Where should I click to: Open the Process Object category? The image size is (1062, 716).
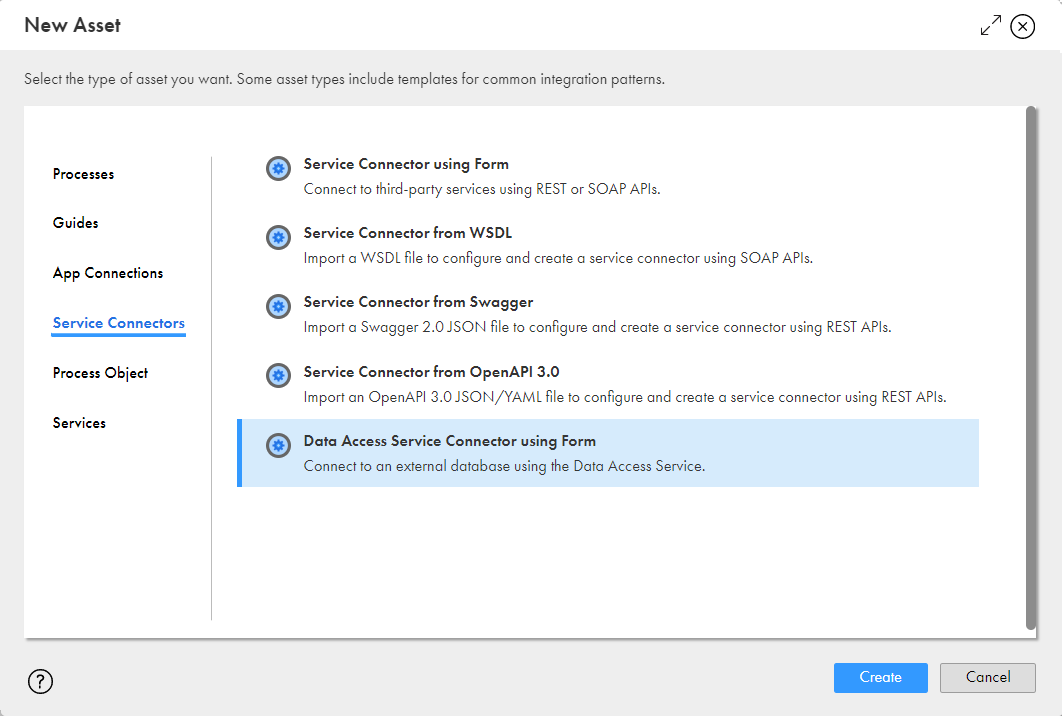click(x=100, y=373)
